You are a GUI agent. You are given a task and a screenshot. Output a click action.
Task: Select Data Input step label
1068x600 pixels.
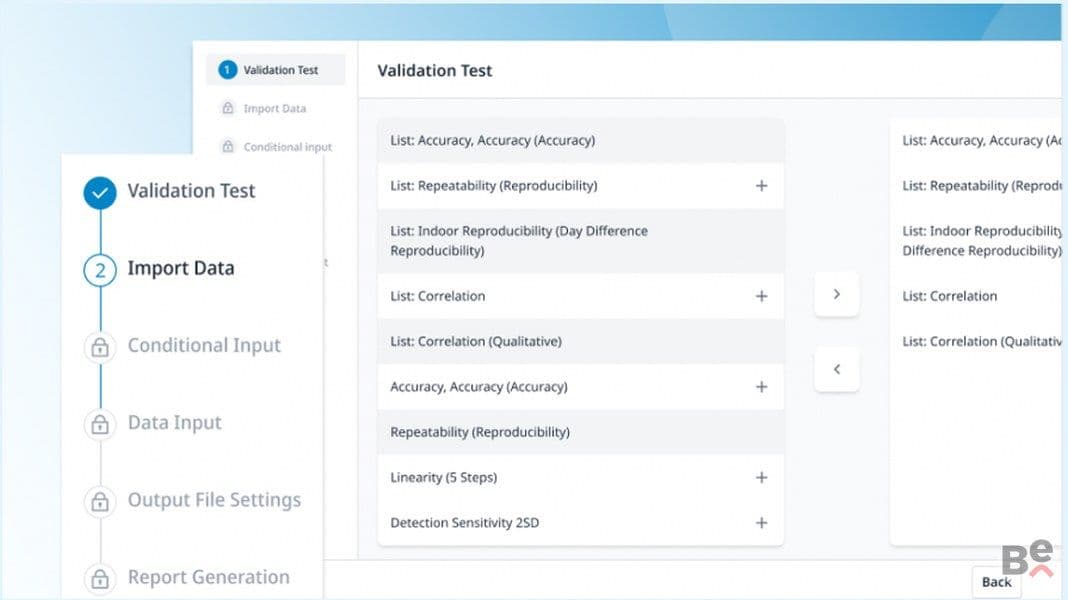pos(174,423)
